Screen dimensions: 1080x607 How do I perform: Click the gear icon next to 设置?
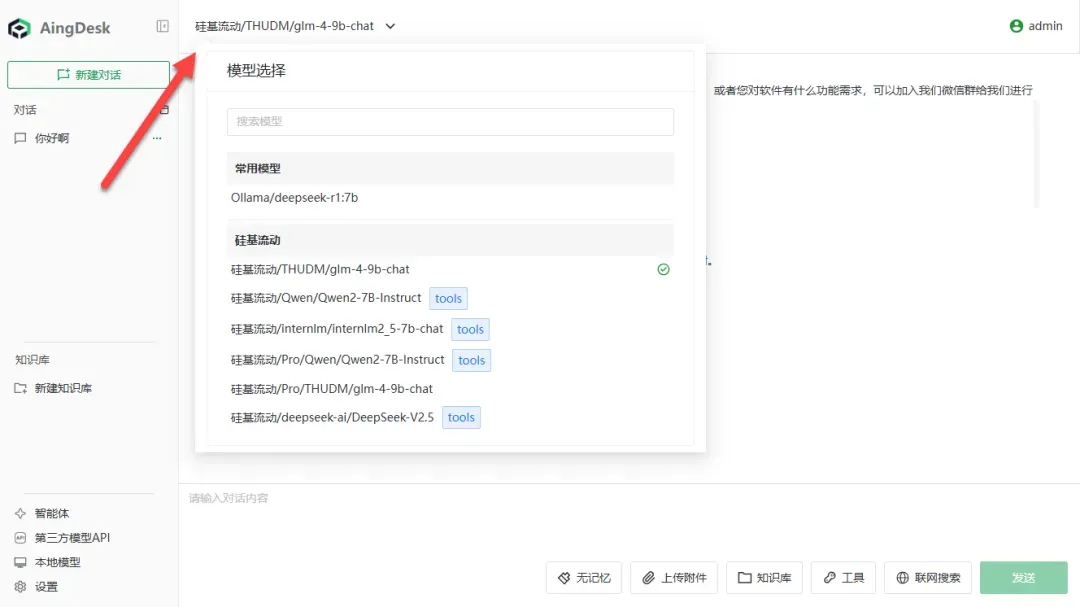(20, 586)
